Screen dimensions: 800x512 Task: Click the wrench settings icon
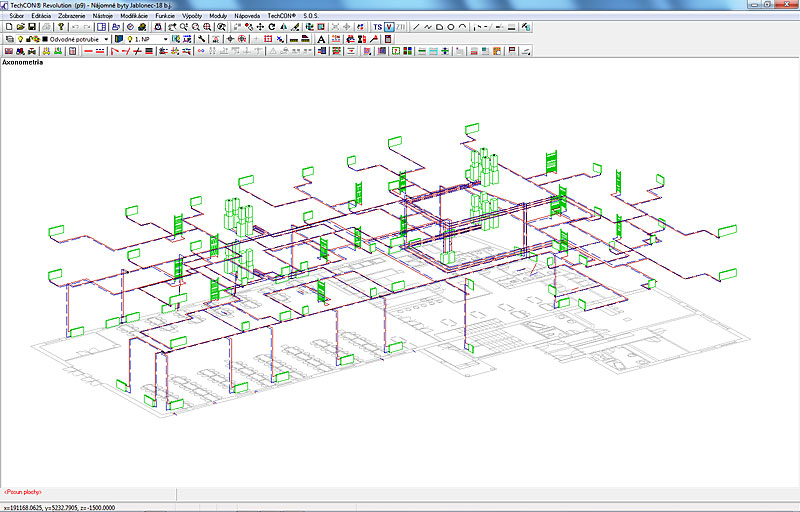pos(202,39)
